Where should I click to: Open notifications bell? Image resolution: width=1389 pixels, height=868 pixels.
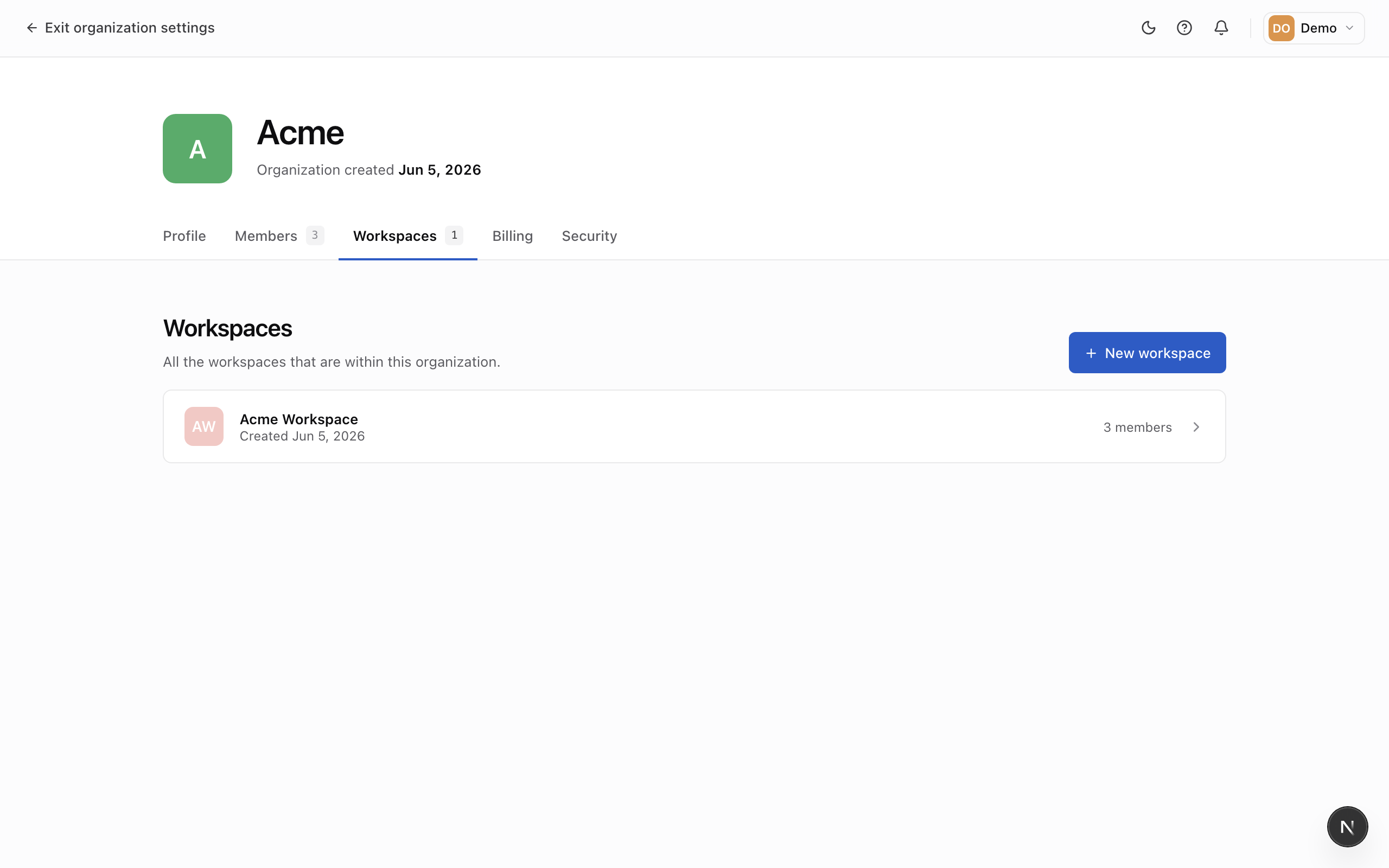[x=1221, y=28]
